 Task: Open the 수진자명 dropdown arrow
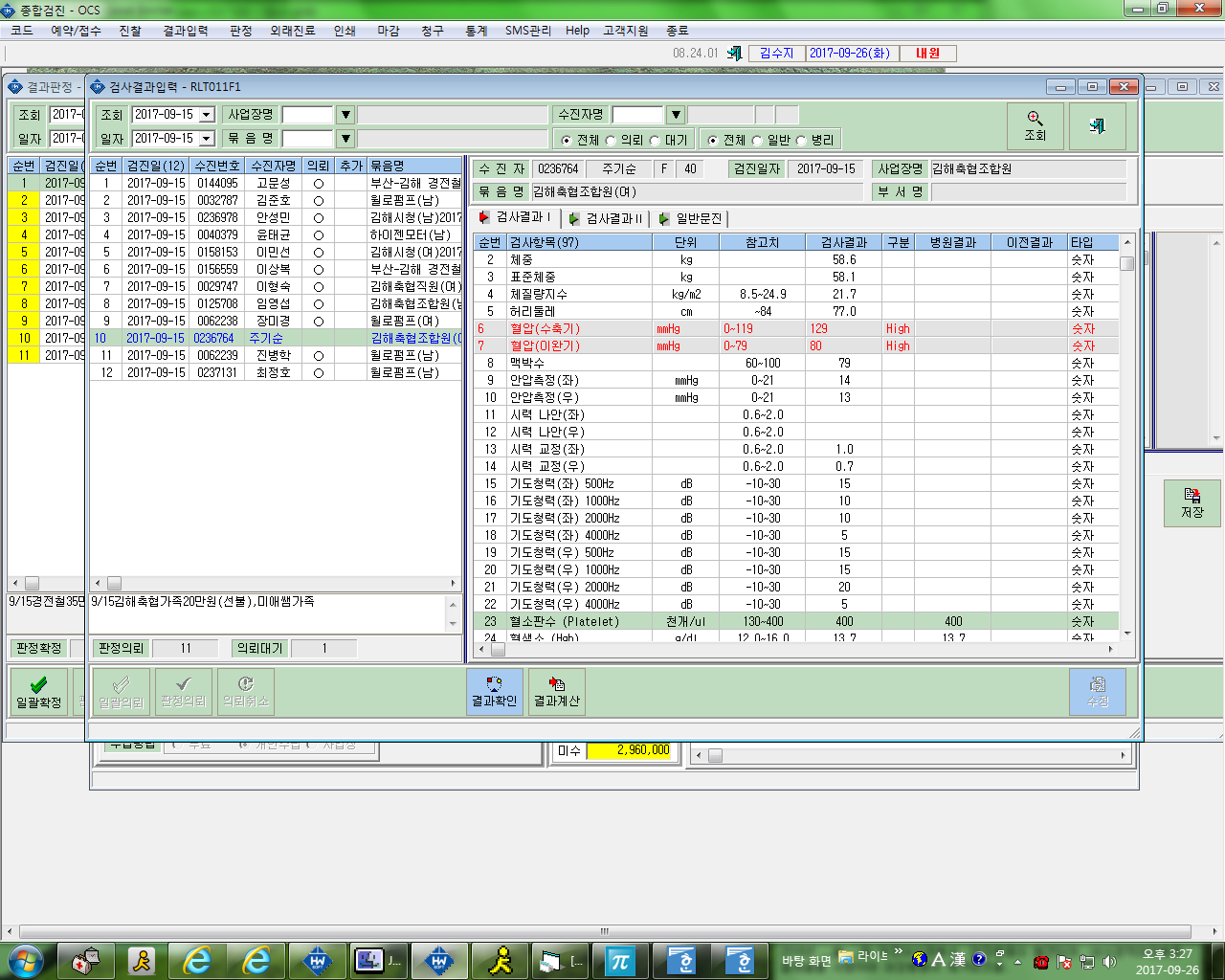pos(676,115)
